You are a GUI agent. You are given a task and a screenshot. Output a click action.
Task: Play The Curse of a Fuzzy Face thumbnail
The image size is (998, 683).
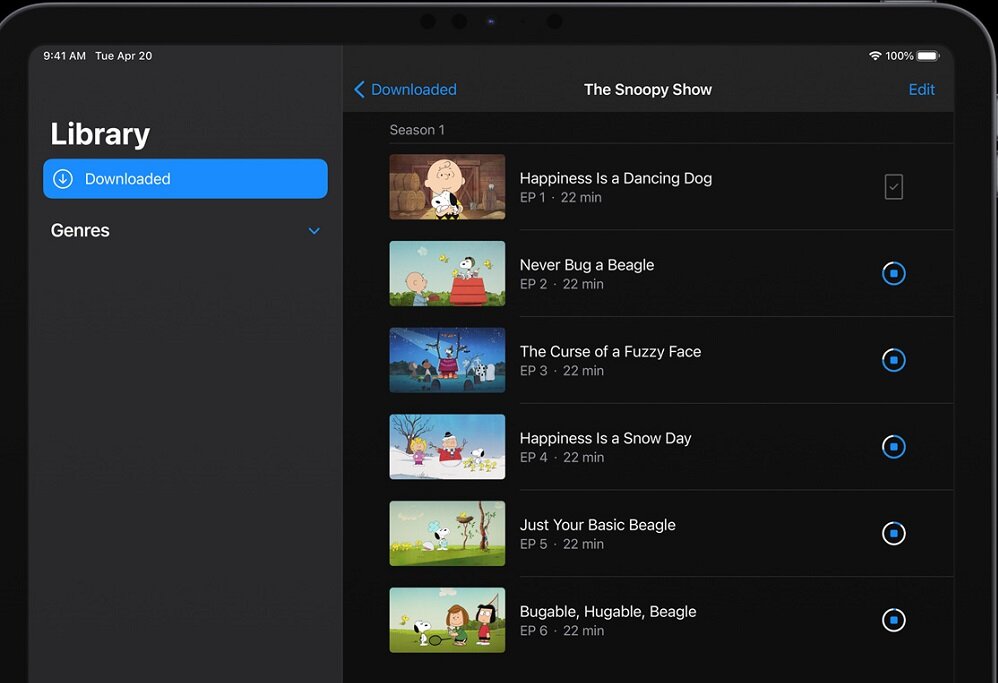tap(447, 360)
